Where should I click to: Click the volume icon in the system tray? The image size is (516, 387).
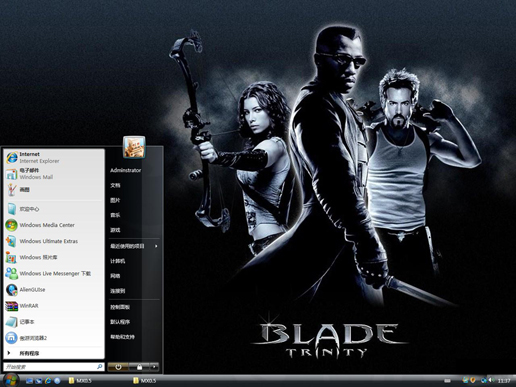(491, 380)
